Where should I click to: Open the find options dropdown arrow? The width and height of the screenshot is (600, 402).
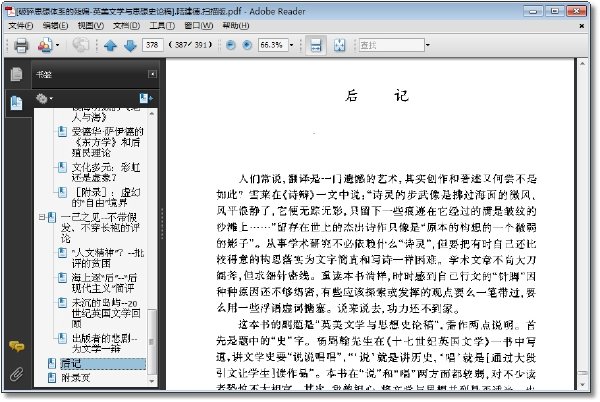click(x=428, y=45)
